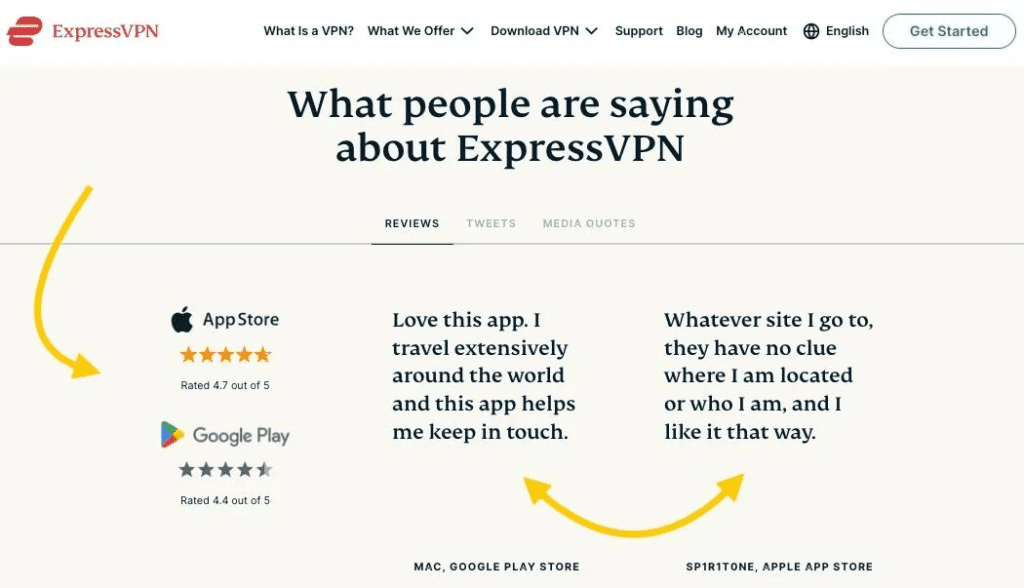
Task: Click the ExpressVPN logo icon
Action: click(x=24, y=31)
